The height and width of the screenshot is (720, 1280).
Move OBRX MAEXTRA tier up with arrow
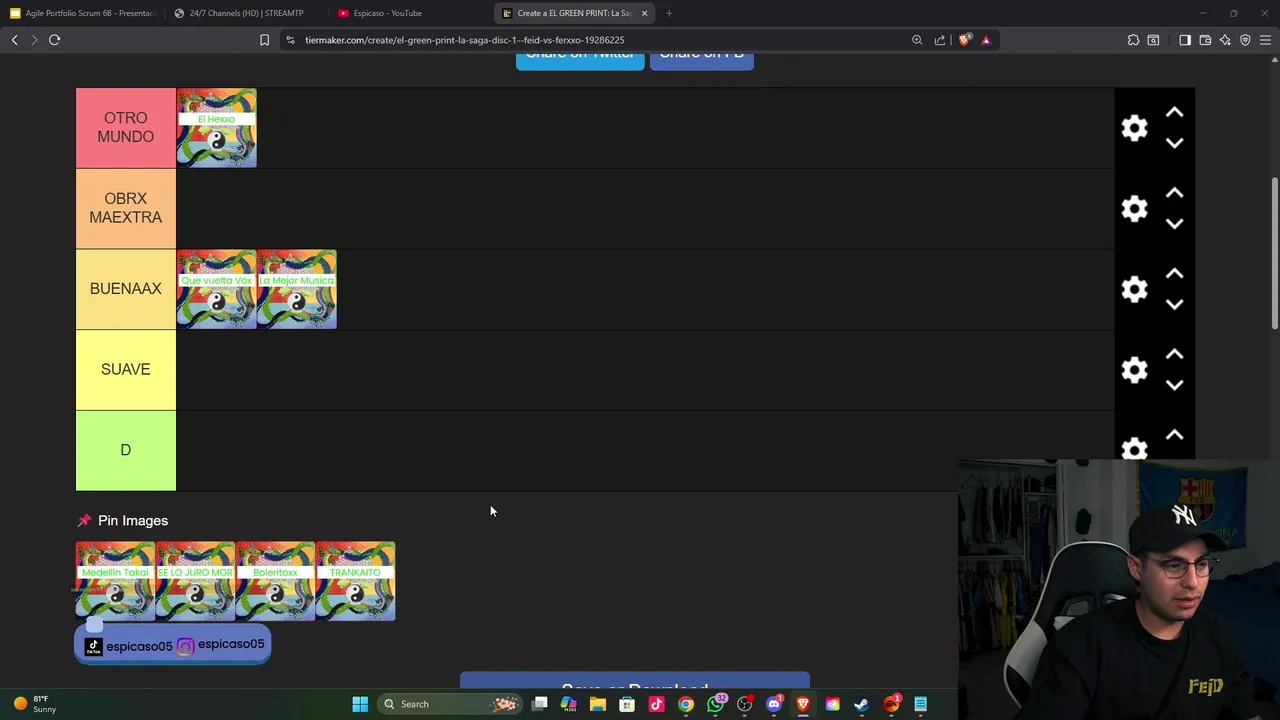point(1174,193)
